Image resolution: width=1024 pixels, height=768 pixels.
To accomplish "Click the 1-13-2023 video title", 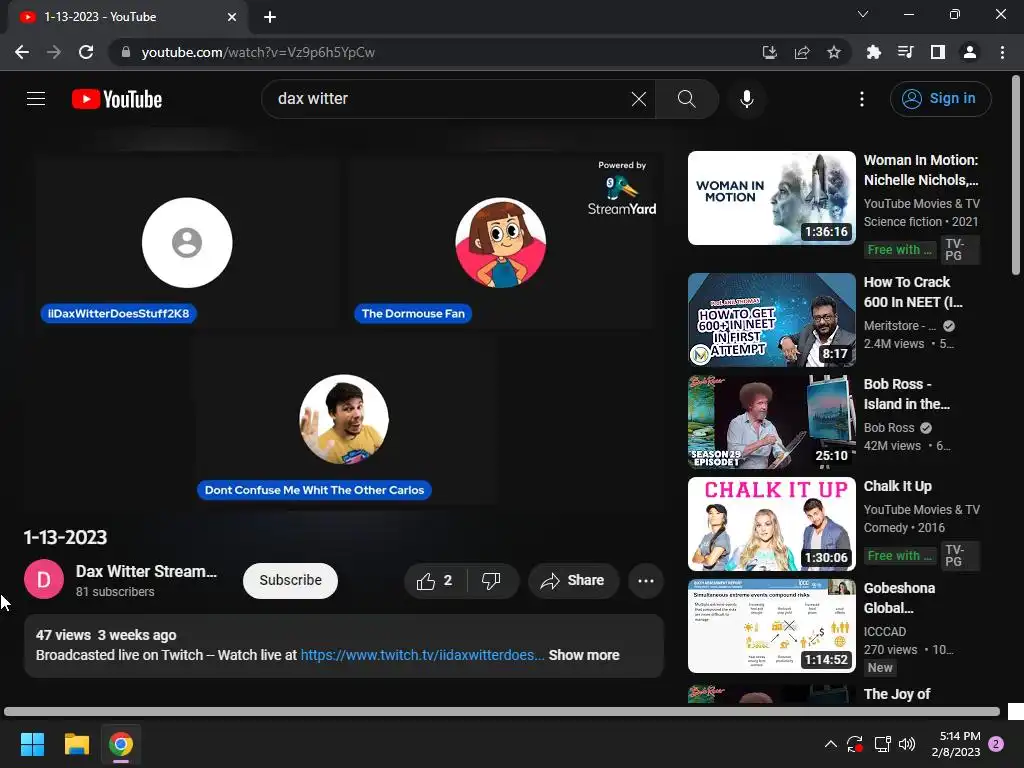I will (65, 537).
